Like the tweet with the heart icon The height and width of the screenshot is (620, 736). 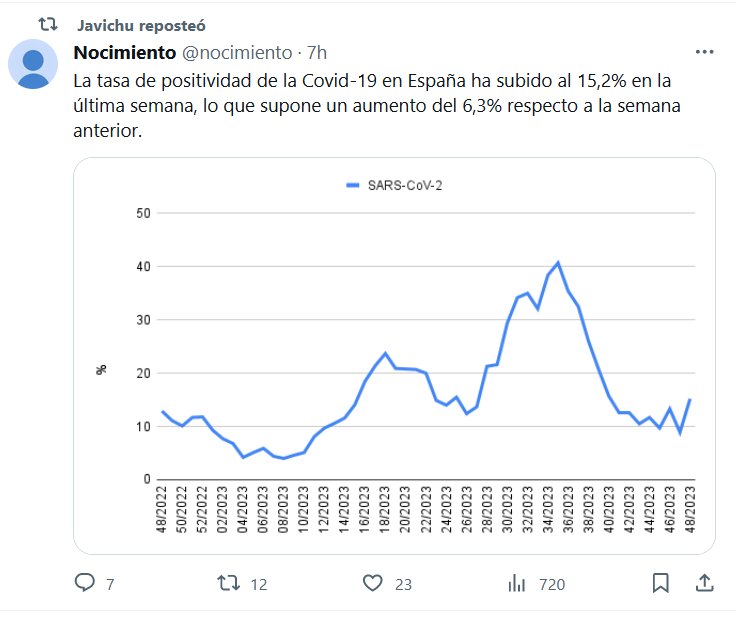(373, 583)
